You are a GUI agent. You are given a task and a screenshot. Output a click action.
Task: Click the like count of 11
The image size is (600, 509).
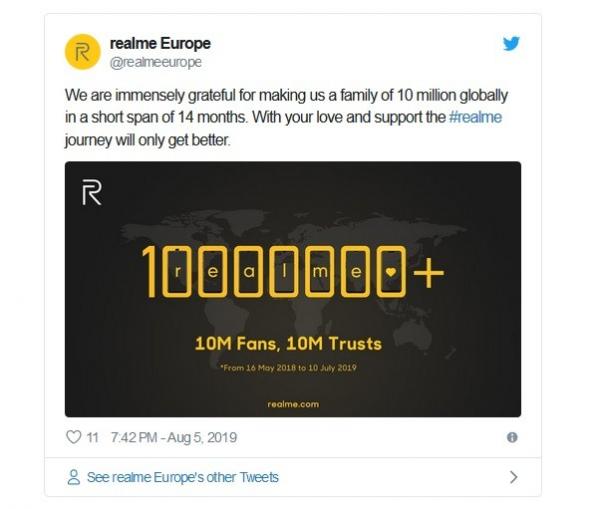pos(92,437)
